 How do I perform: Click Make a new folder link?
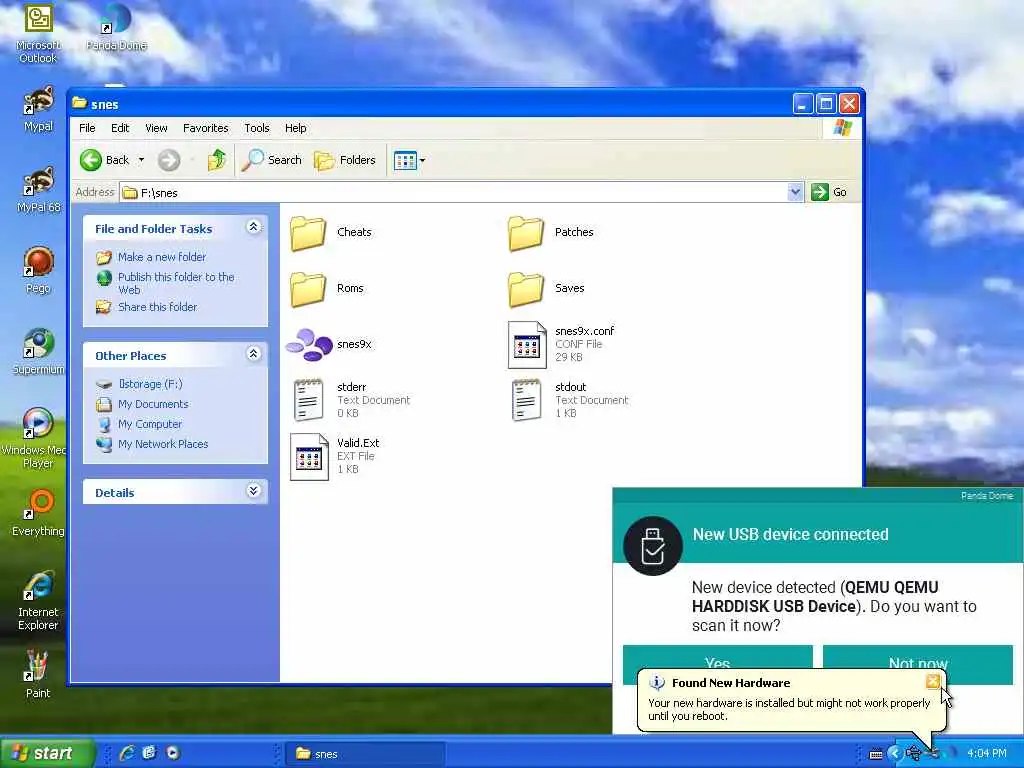tap(161, 257)
